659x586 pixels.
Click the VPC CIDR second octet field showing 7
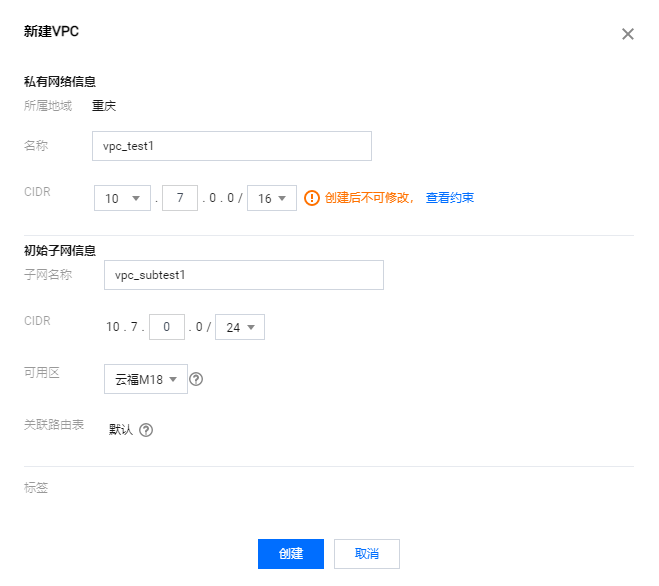tap(180, 198)
